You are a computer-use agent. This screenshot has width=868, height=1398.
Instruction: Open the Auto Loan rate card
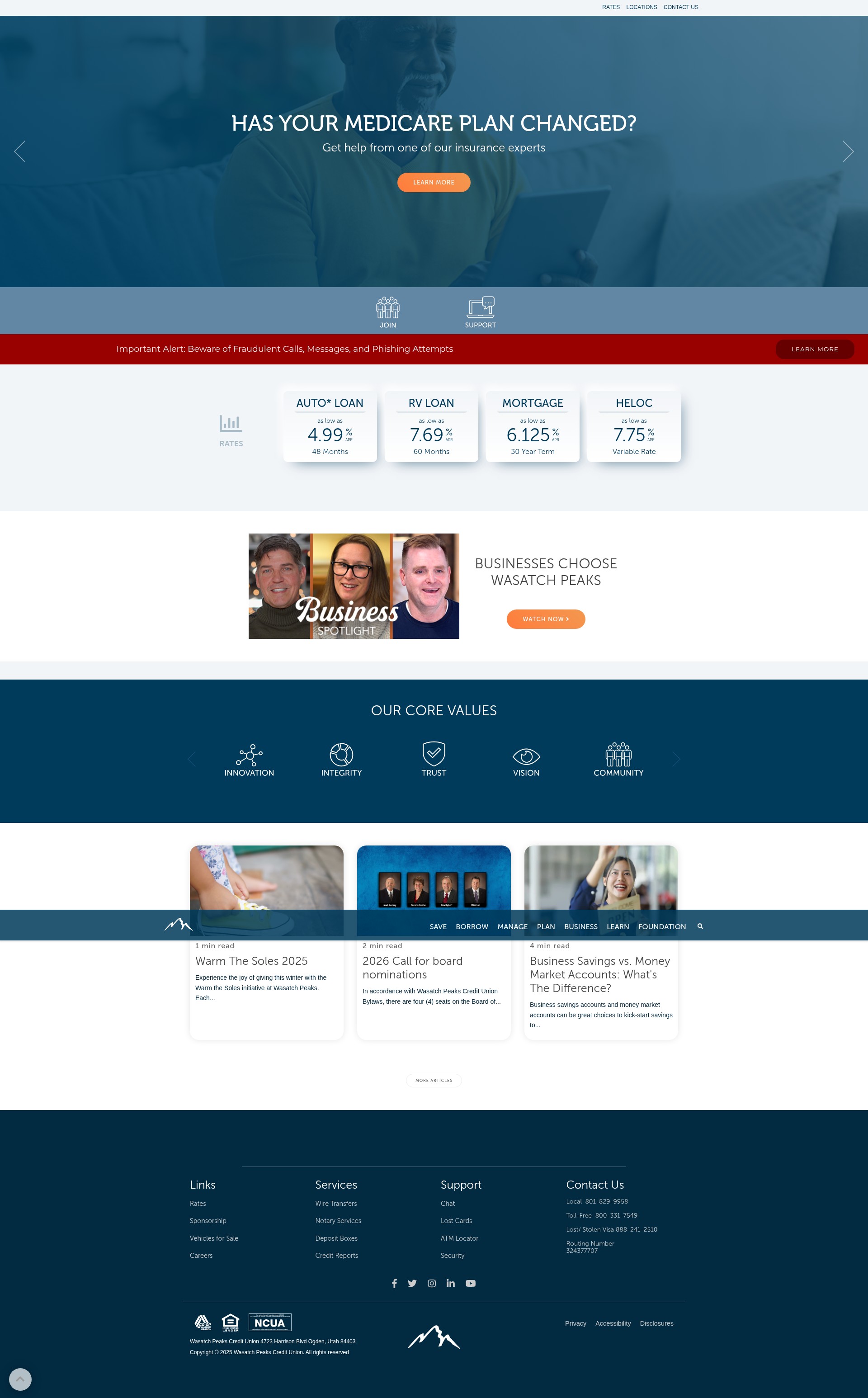(330, 426)
